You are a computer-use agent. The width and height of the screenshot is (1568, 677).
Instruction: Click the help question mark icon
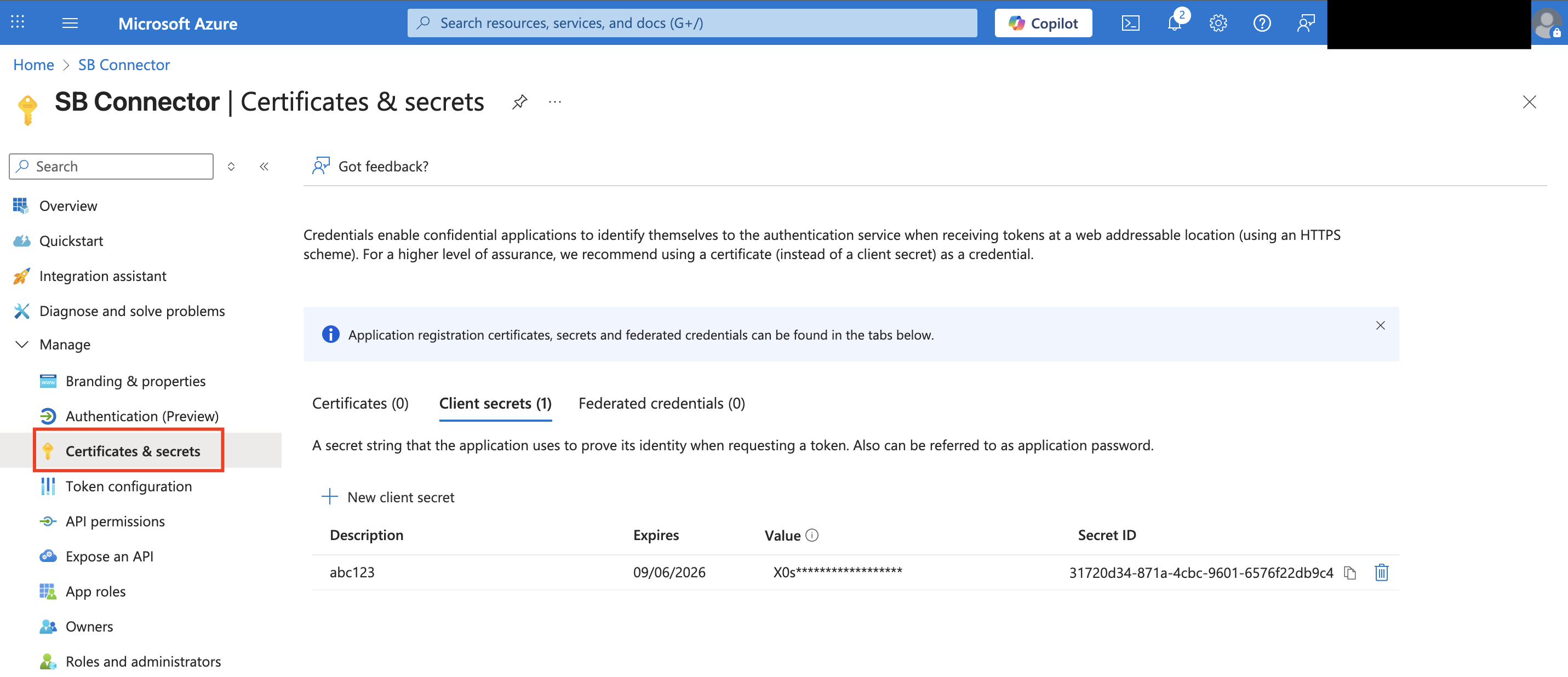pyautogui.click(x=1262, y=23)
